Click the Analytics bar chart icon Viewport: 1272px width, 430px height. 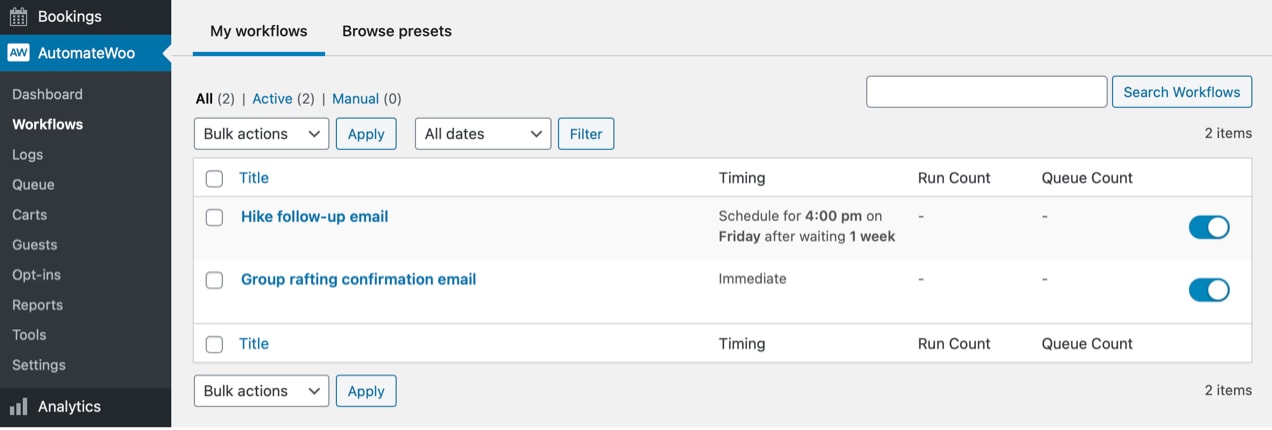click(18, 407)
